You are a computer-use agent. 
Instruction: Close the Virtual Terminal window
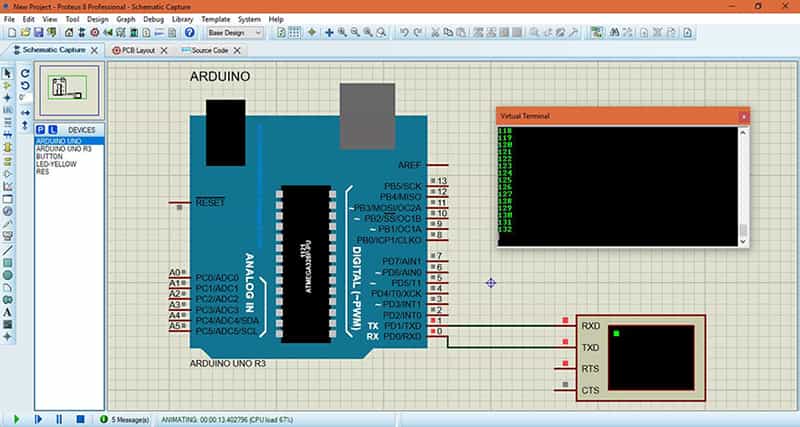[743, 117]
